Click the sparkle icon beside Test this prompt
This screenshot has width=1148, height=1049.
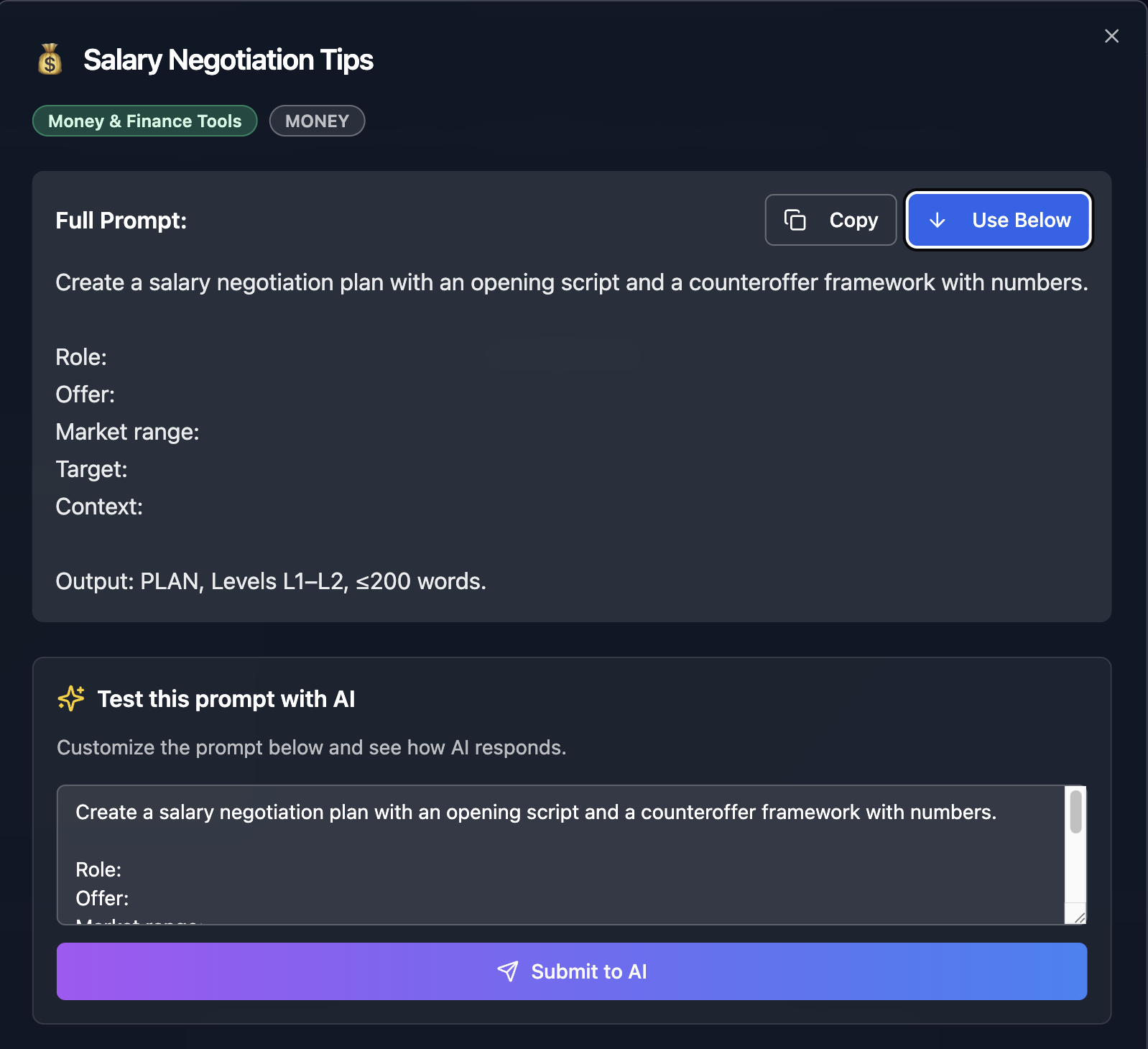pyautogui.click(x=71, y=698)
